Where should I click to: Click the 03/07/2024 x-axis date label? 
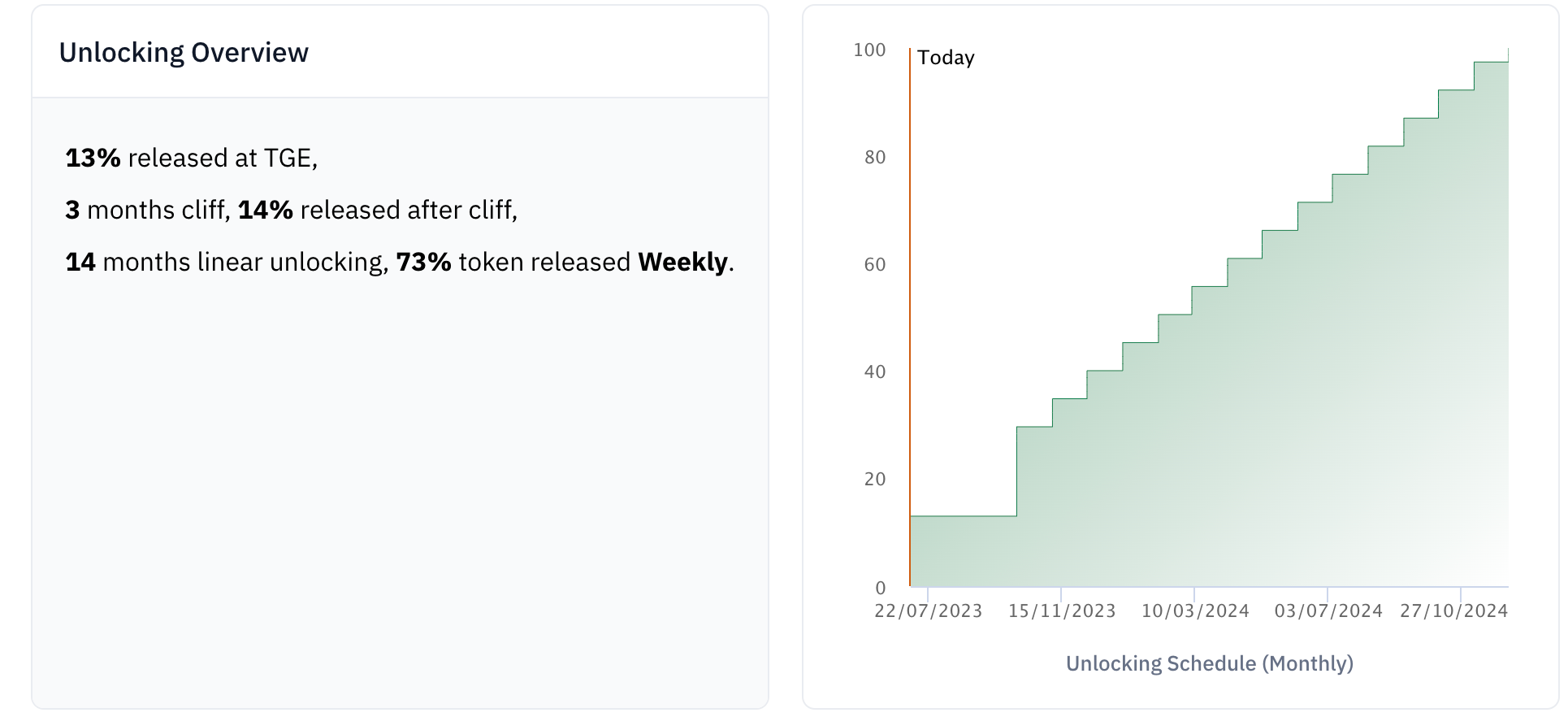point(1328,611)
